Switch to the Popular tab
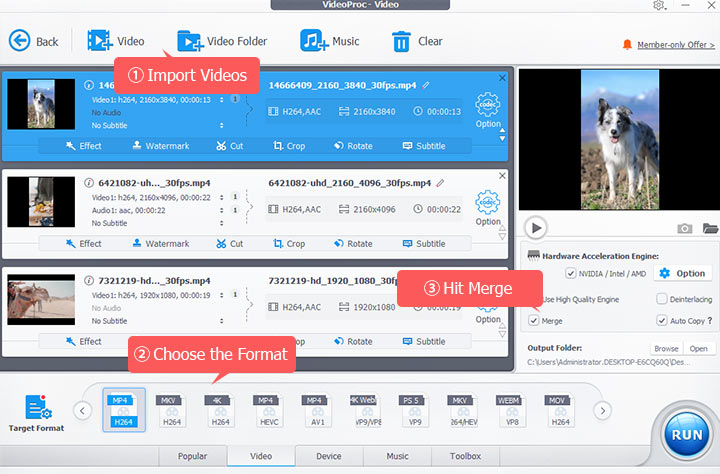This screenshot has width=720, height=474. pos(192,456)
